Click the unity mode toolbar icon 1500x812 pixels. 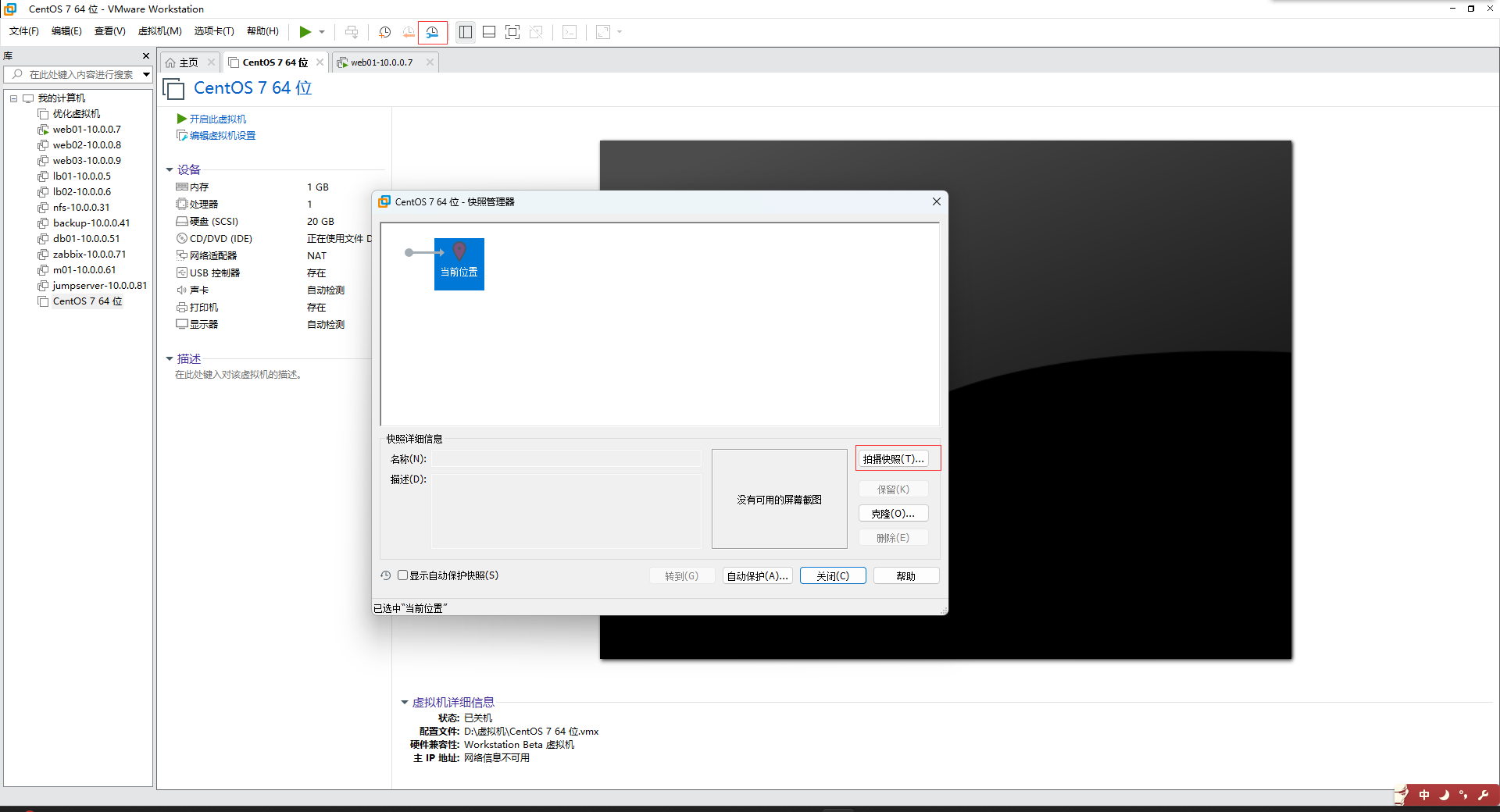coord(536,32)
